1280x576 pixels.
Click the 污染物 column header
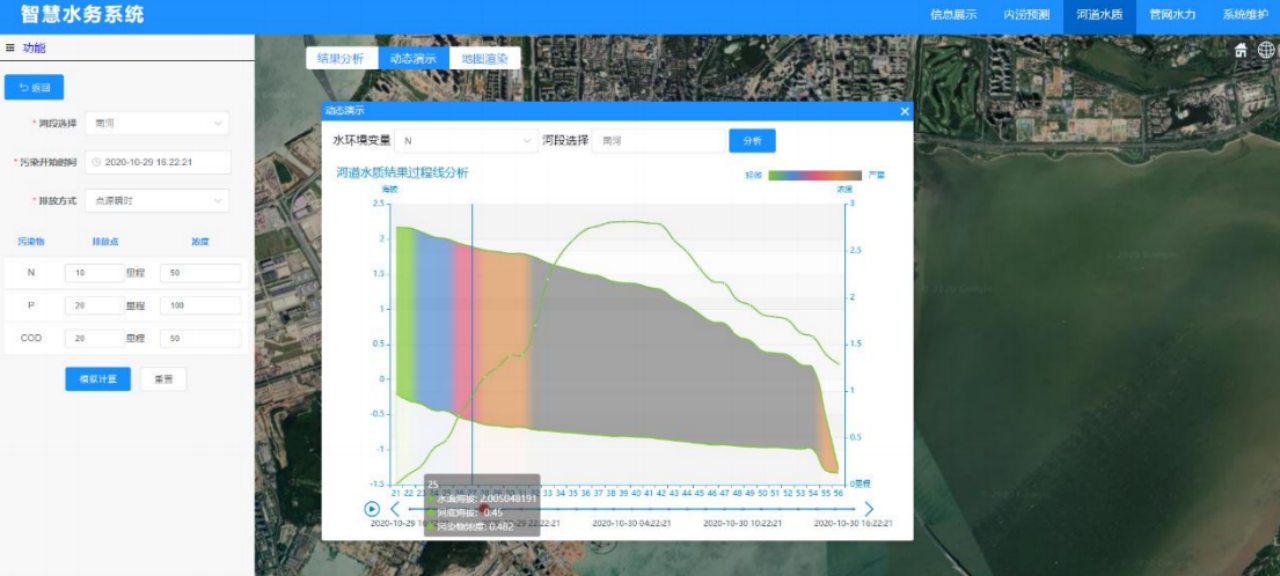point(31,242)
